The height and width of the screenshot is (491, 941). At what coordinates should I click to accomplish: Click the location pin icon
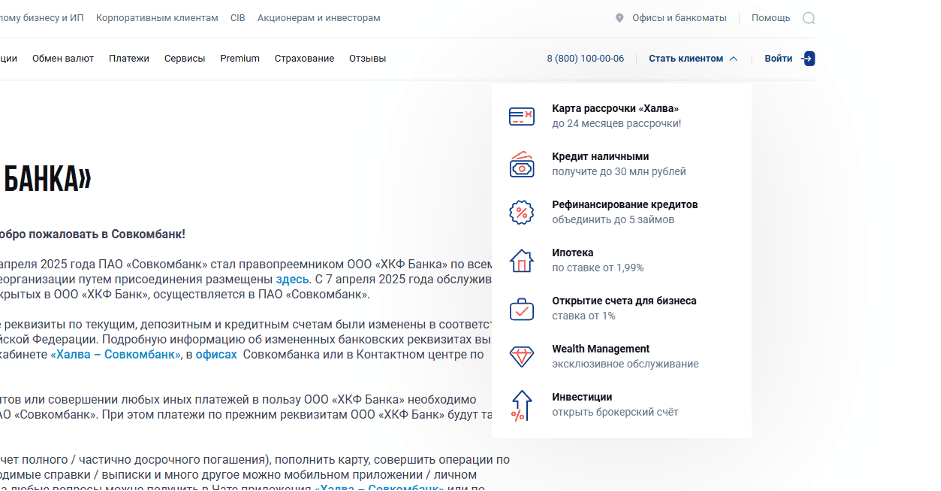point(619,18)
